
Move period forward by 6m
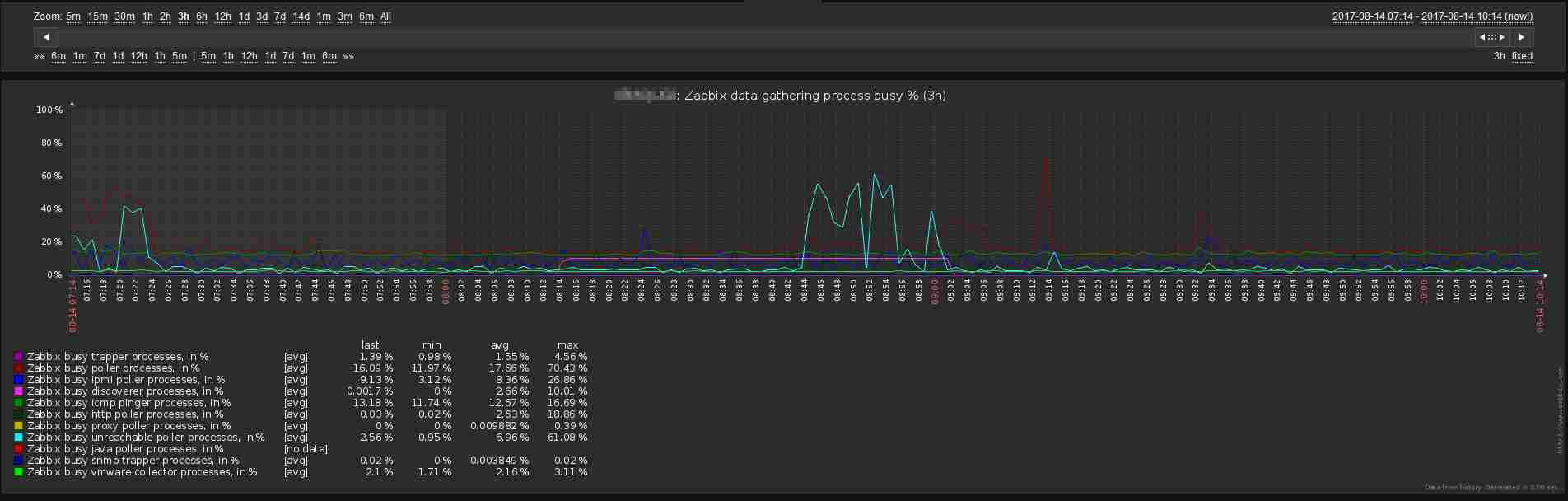329,57
